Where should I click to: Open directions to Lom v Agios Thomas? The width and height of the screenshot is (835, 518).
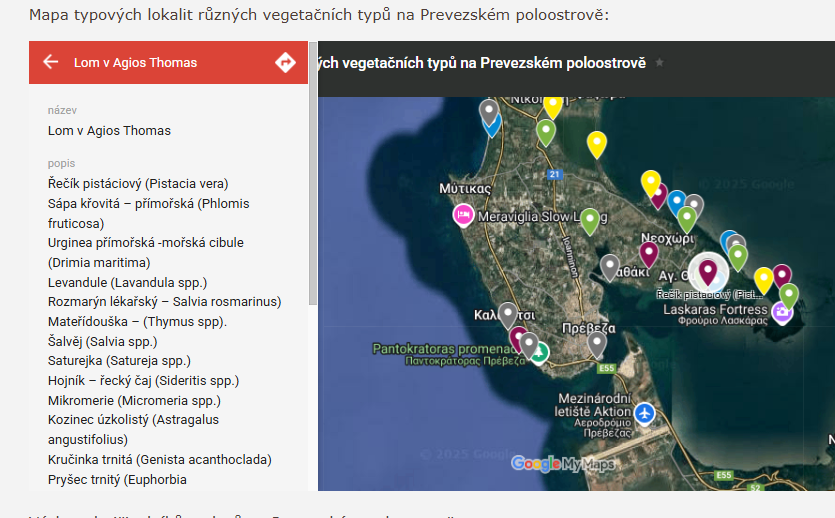point(285,62)
